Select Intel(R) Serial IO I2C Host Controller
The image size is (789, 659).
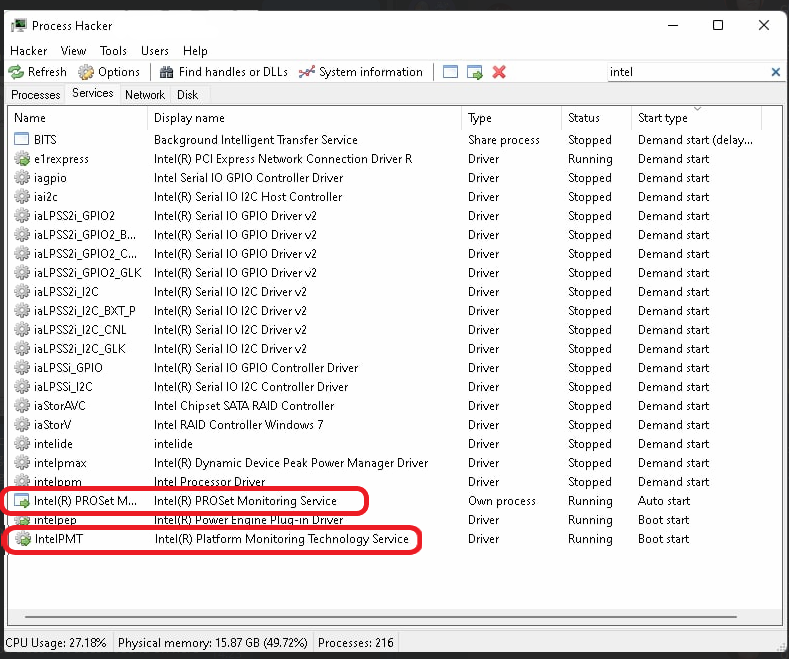pyautogui.click(x=248, y=197)
